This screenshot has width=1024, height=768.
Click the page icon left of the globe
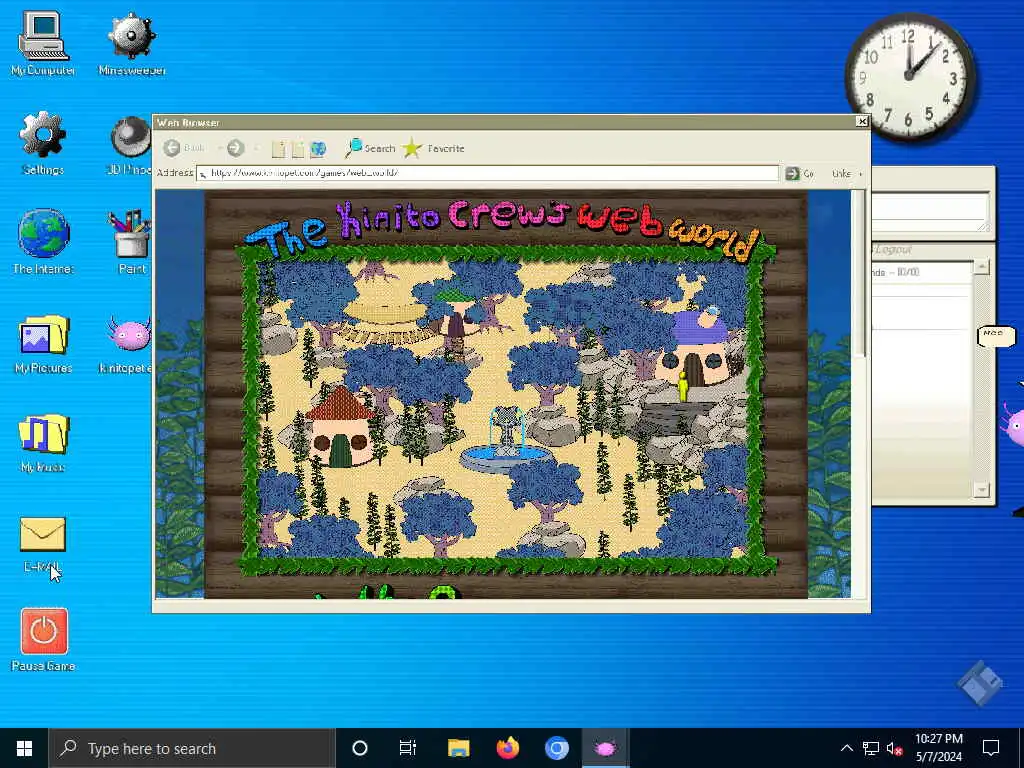click(x=298, y=149)
